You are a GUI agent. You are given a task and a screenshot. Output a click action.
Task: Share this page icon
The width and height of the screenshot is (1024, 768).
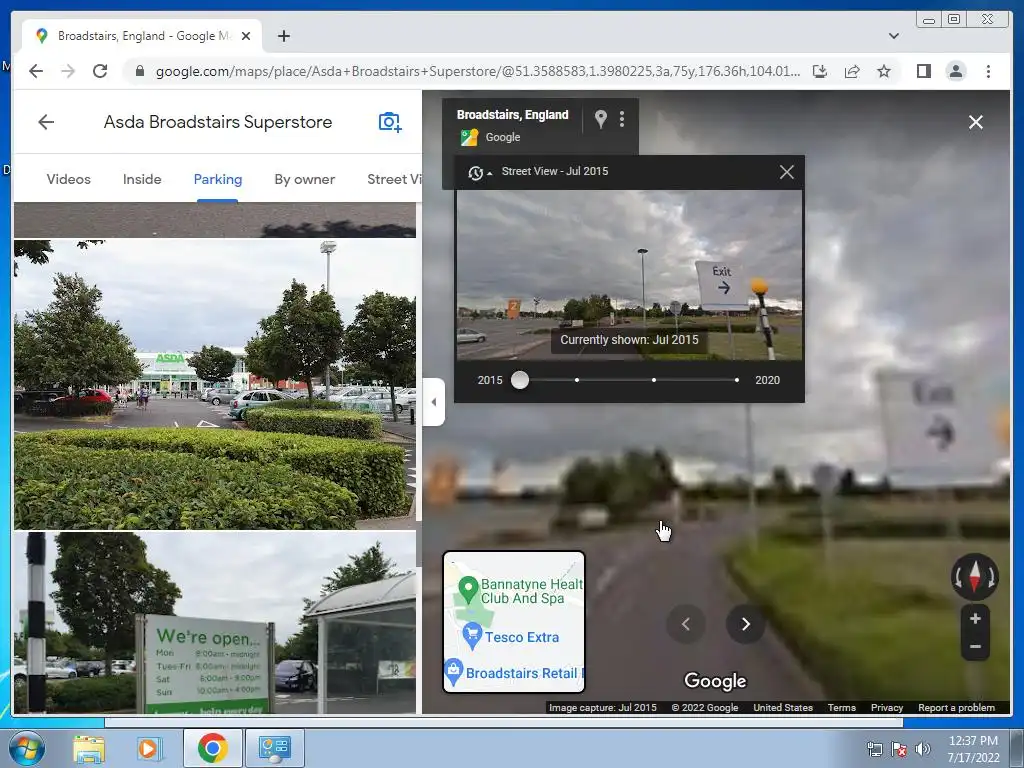pos(852,71)
